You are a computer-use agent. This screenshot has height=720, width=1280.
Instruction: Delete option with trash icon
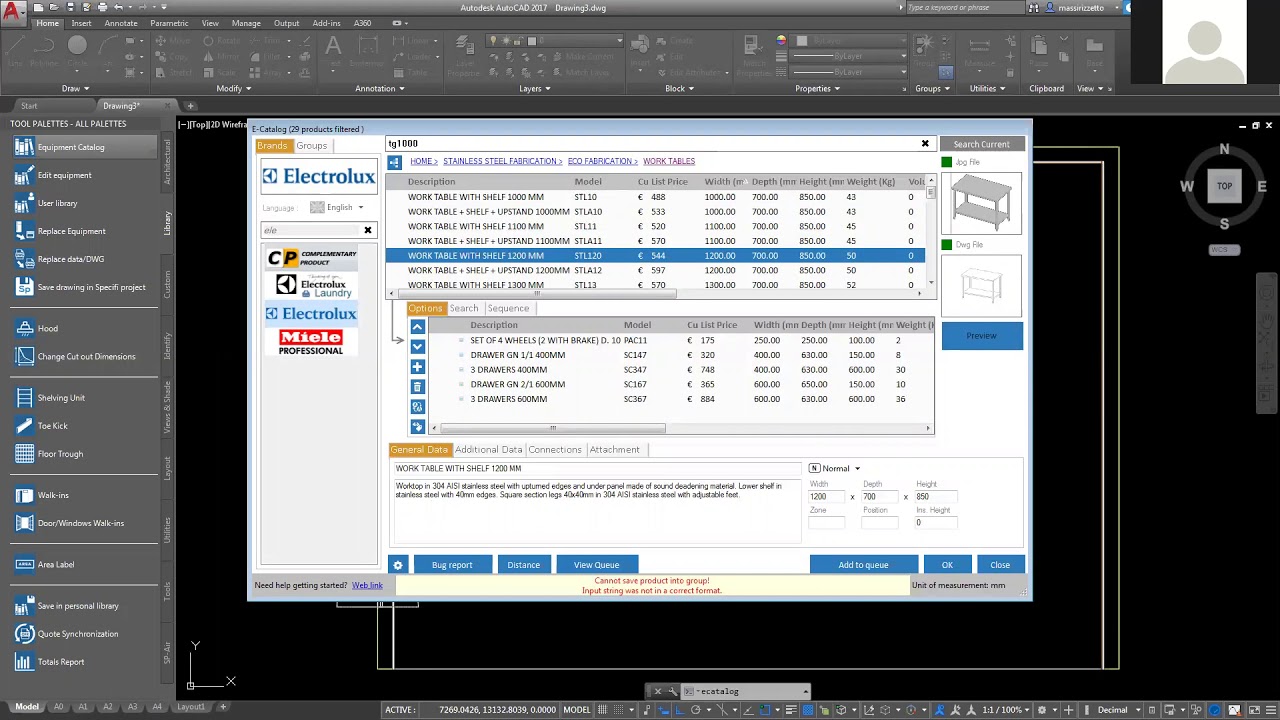(417, 387)
